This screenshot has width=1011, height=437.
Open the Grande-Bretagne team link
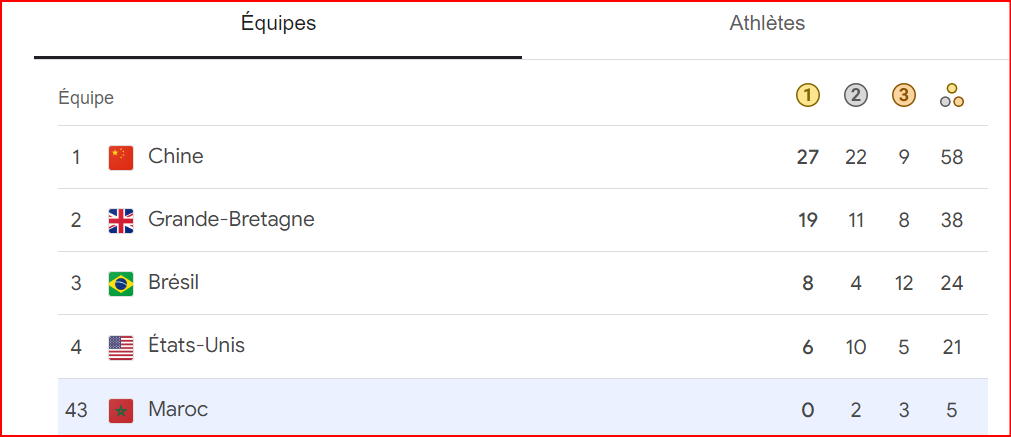coord(231,219)
